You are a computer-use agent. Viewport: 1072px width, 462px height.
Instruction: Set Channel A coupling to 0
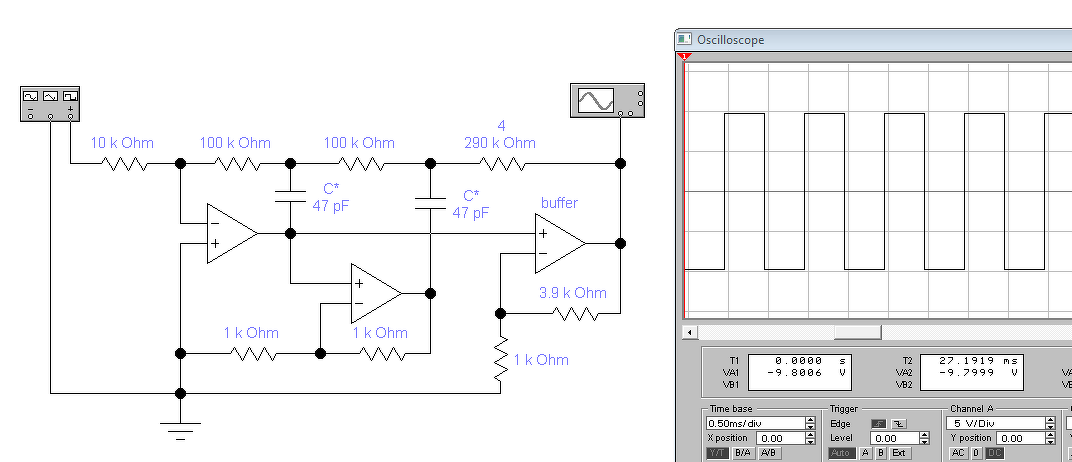click(977, 453)
